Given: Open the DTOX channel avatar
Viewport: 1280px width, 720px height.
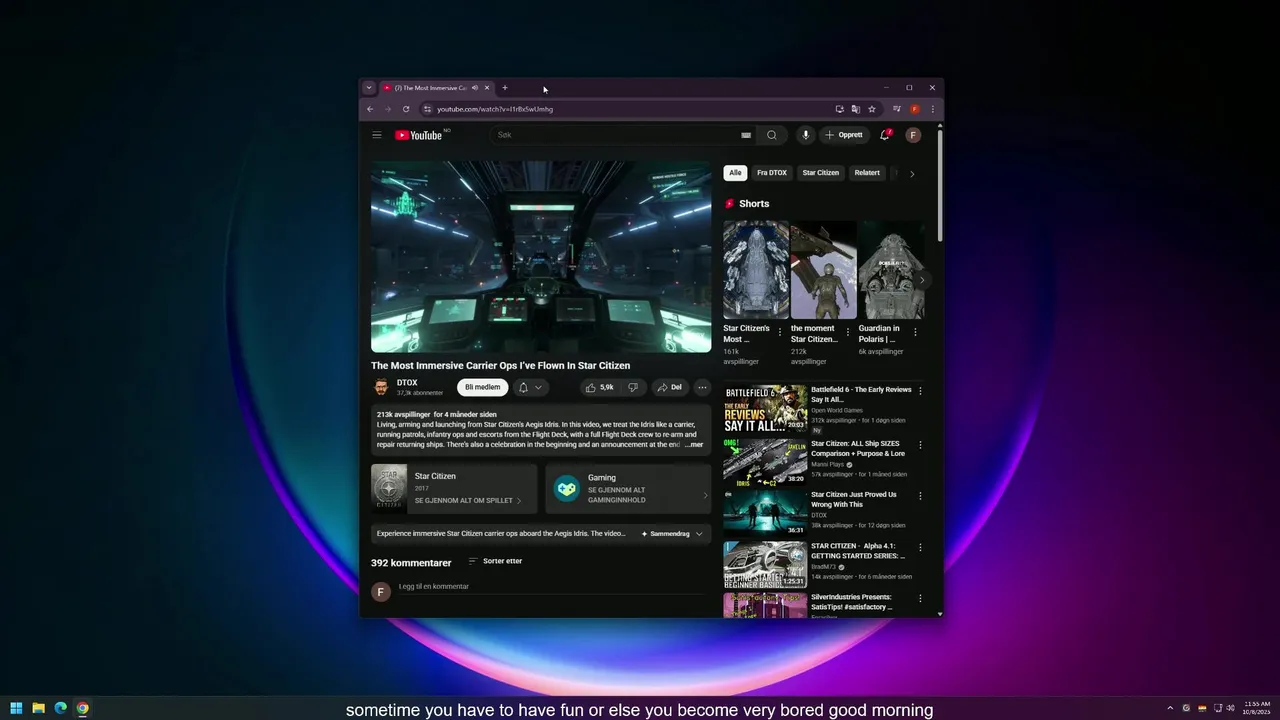Looking at the screenshot, I should pos(381,387).
